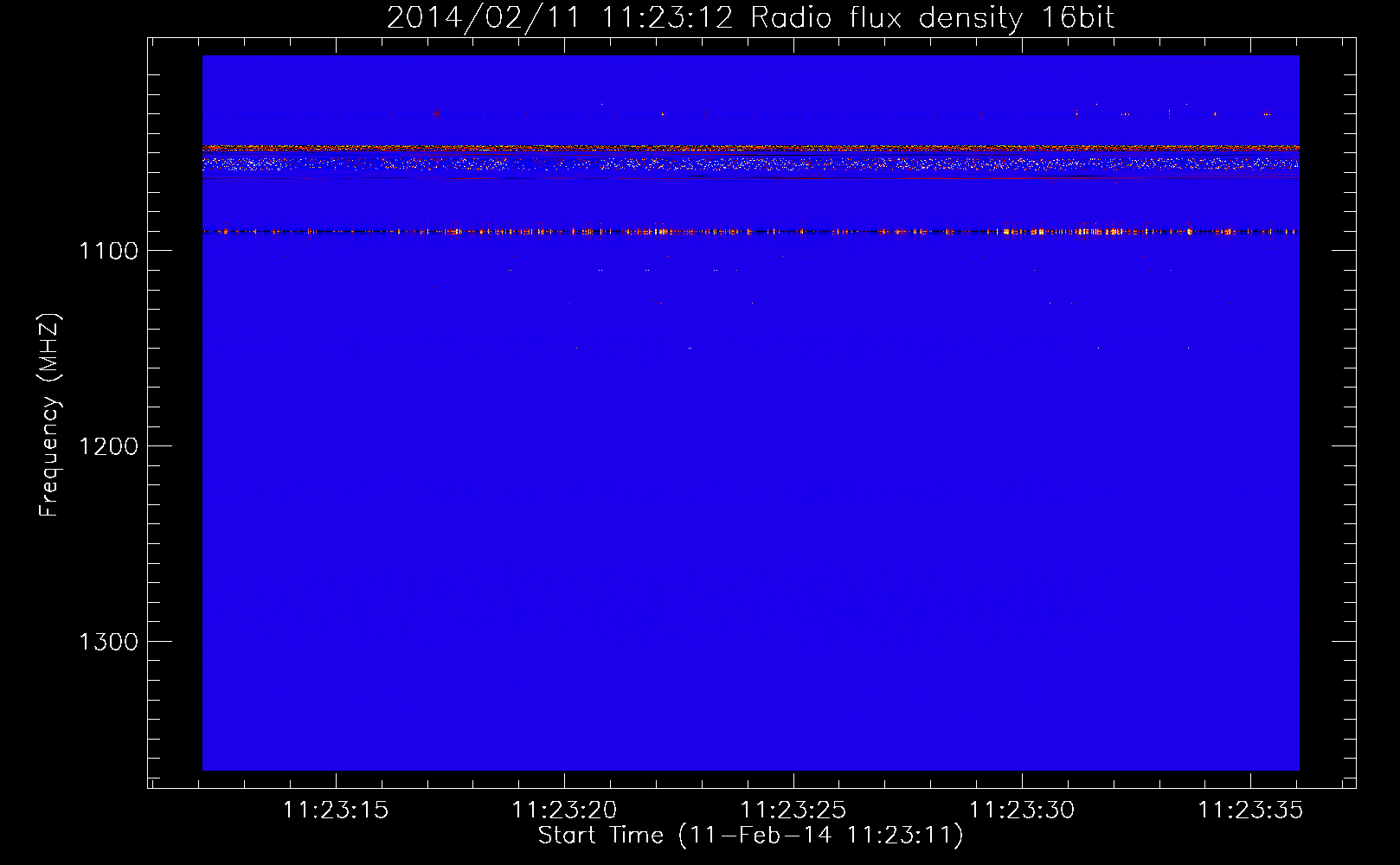The image size is (1400, 865).
Task: Click the Start Time axis title
Action: 750,836
